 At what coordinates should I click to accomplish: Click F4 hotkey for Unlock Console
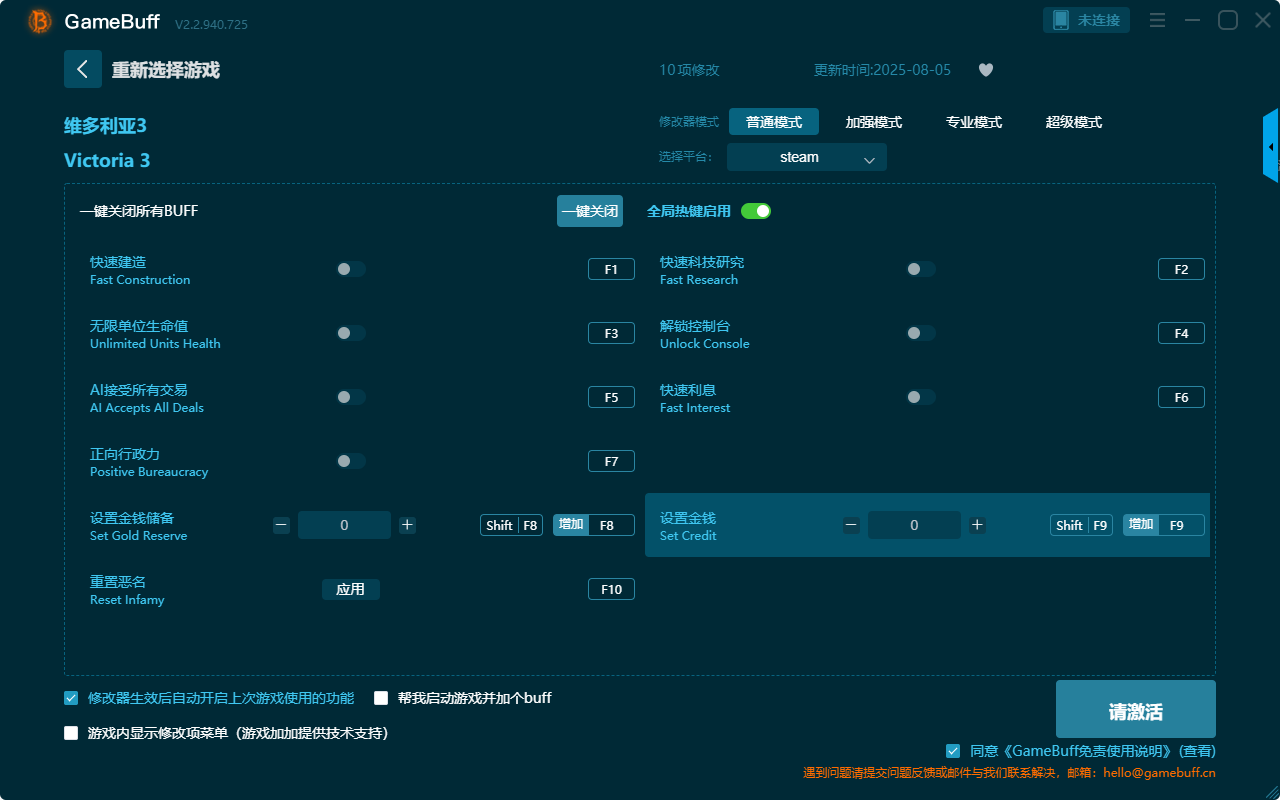click(1181, 333)
